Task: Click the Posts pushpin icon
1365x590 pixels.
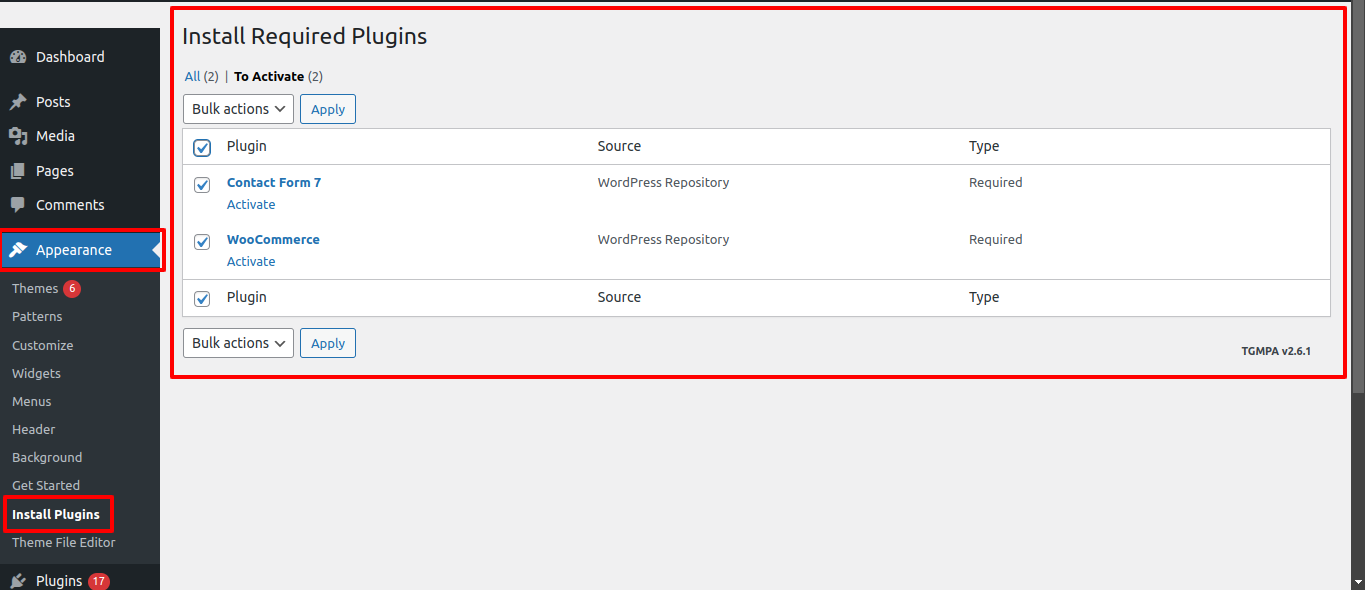Action: click(18, 102)
